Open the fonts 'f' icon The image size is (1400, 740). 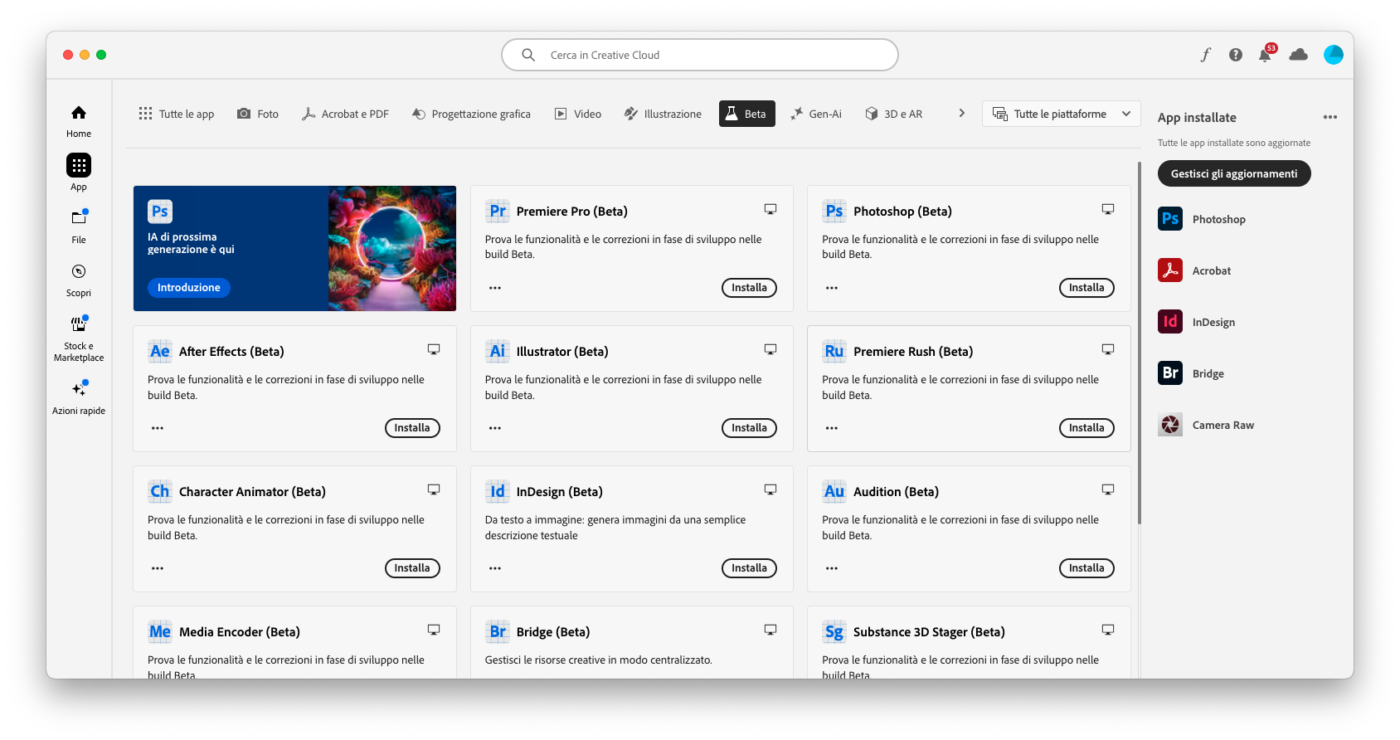[x=1205, y=55]
